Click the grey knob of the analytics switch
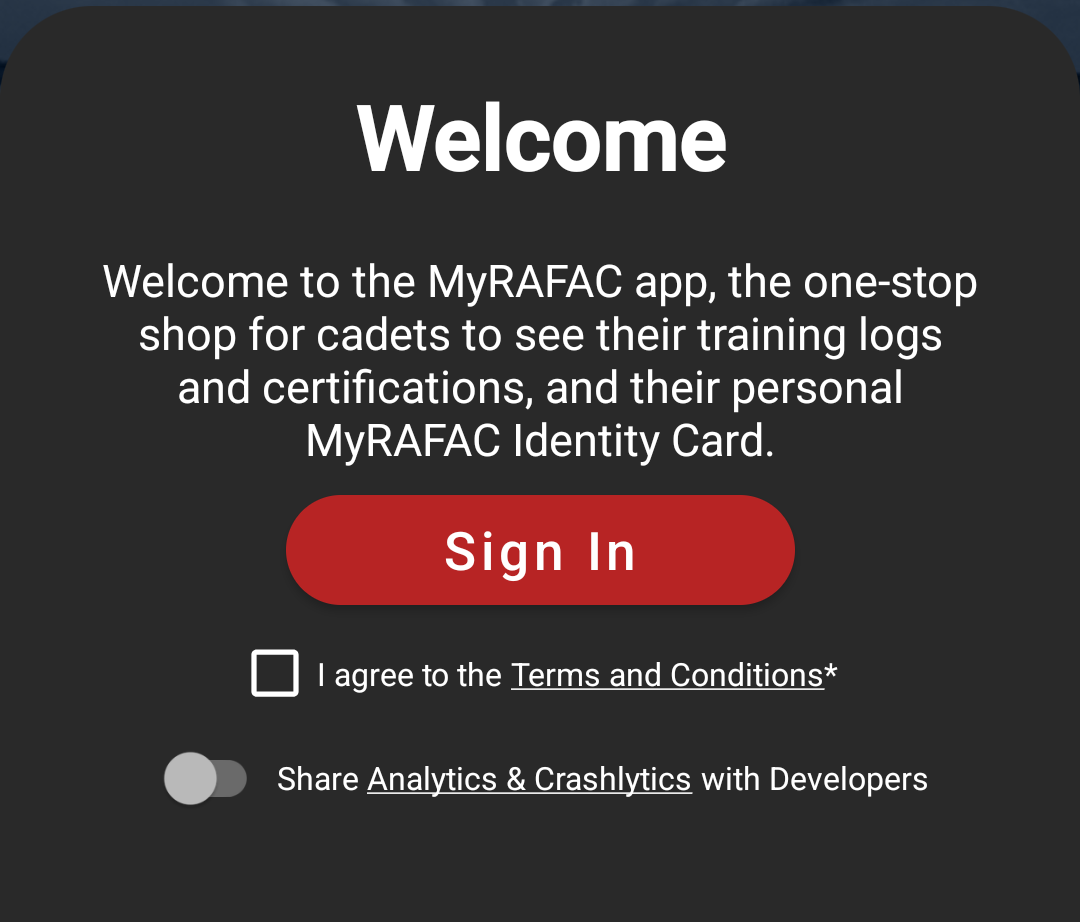1080x922 pixels. click(x=190, y=778)
